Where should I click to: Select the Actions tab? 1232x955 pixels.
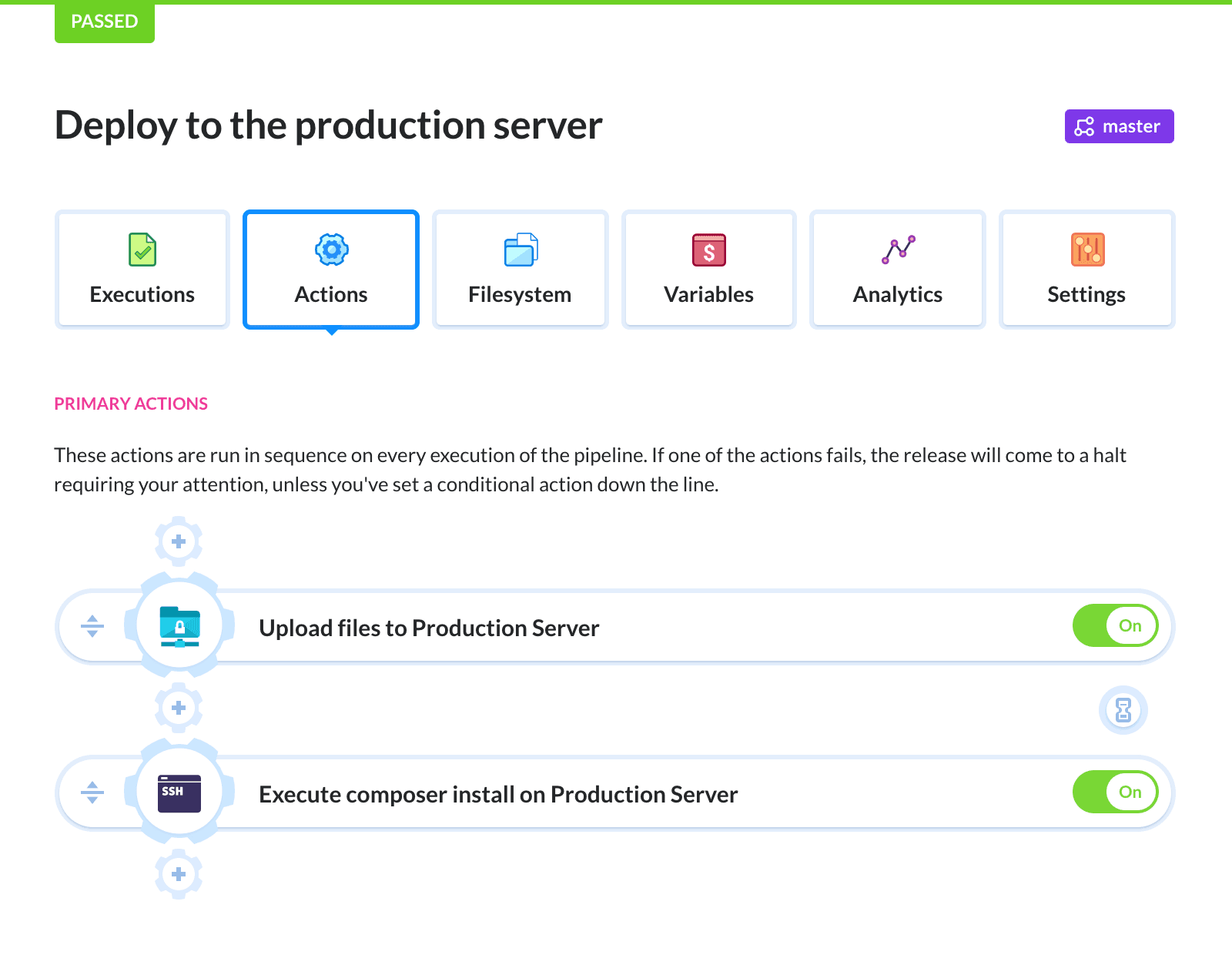331,270
